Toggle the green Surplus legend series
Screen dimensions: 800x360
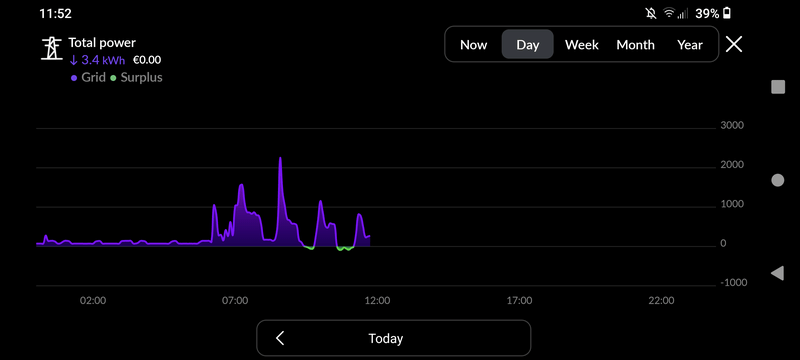click(x=137, y=78)
